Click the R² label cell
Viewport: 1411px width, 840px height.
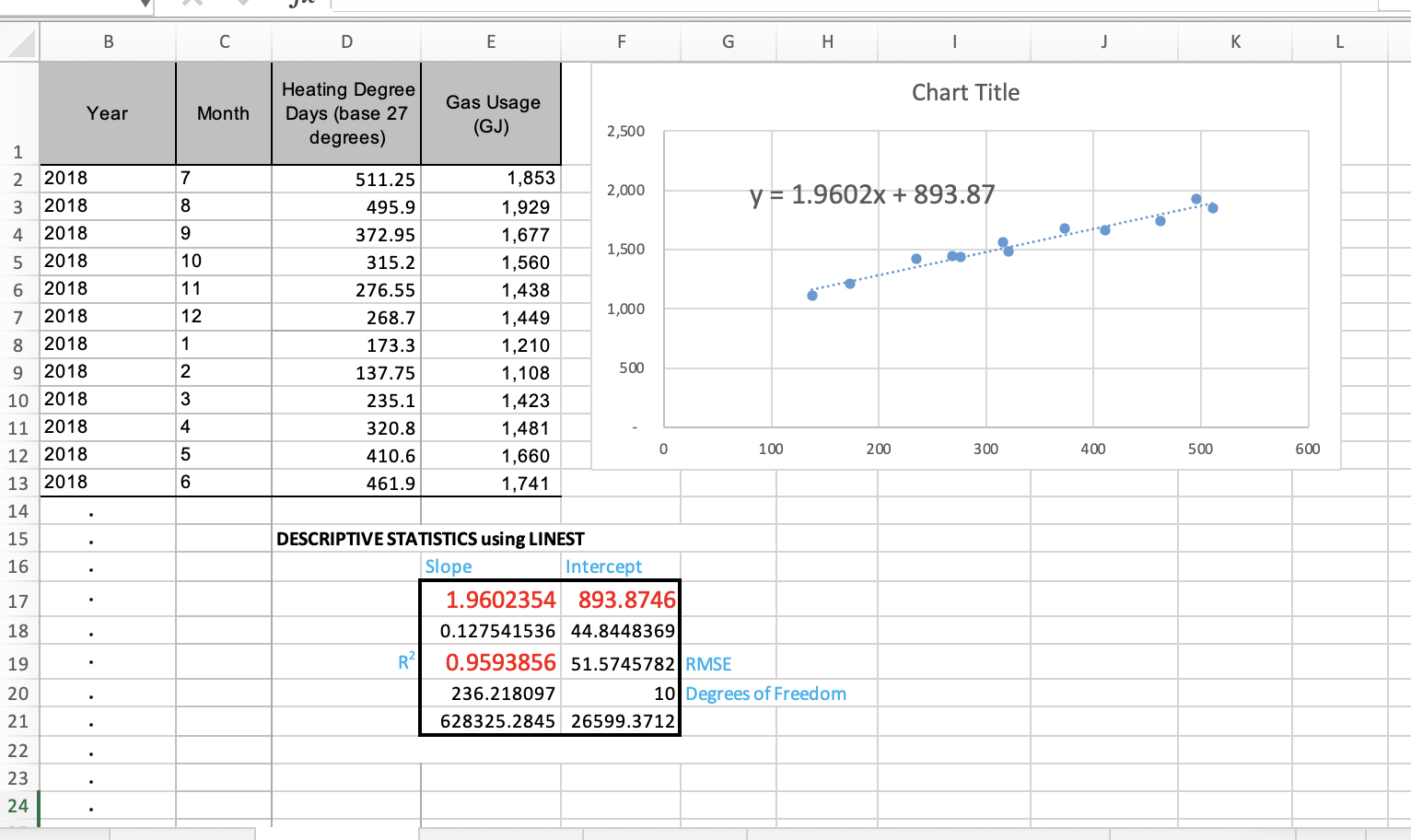click(x=346, y=662)
